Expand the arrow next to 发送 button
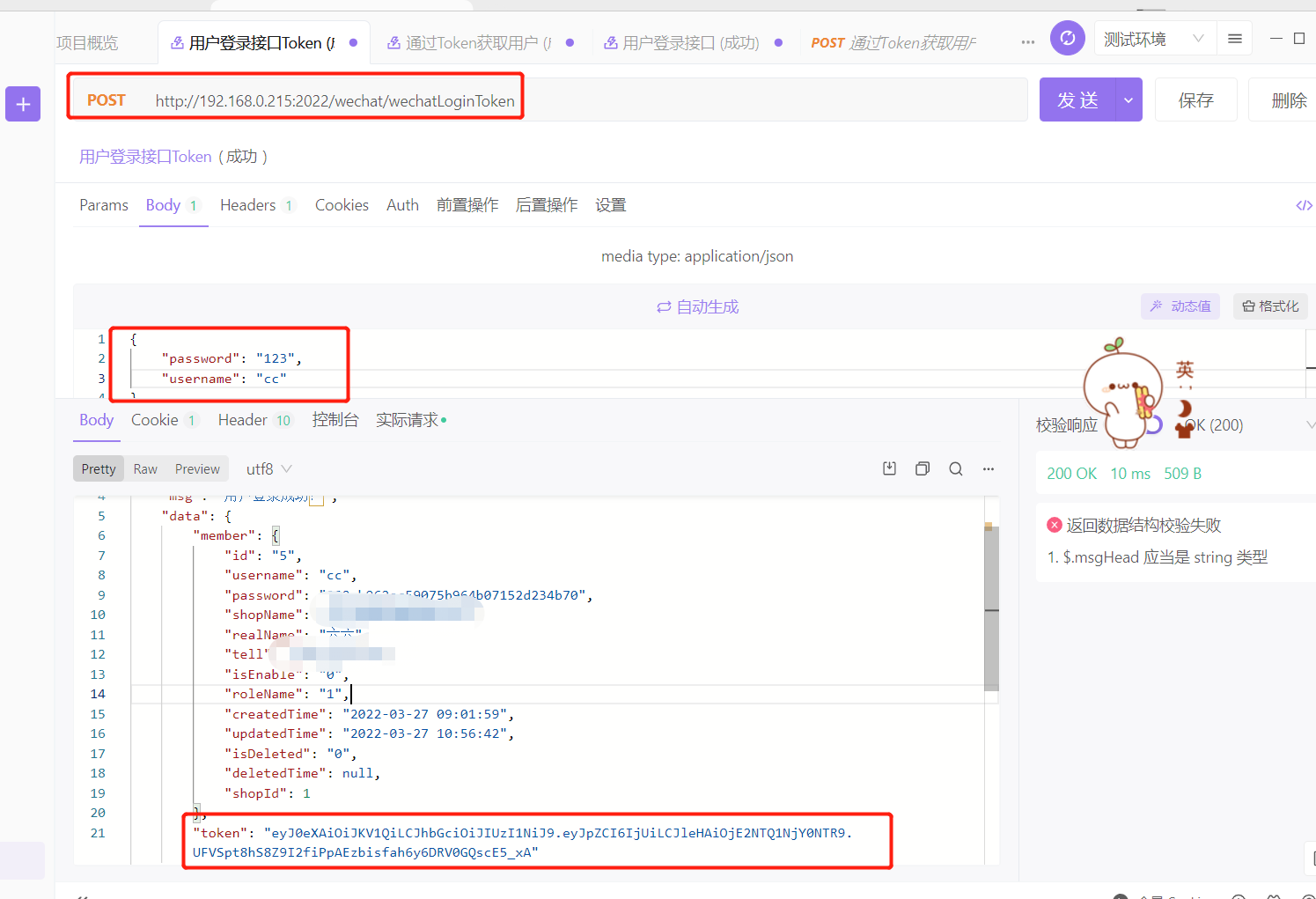This screenshot has height=899, width=1316. click(1129, 99)
